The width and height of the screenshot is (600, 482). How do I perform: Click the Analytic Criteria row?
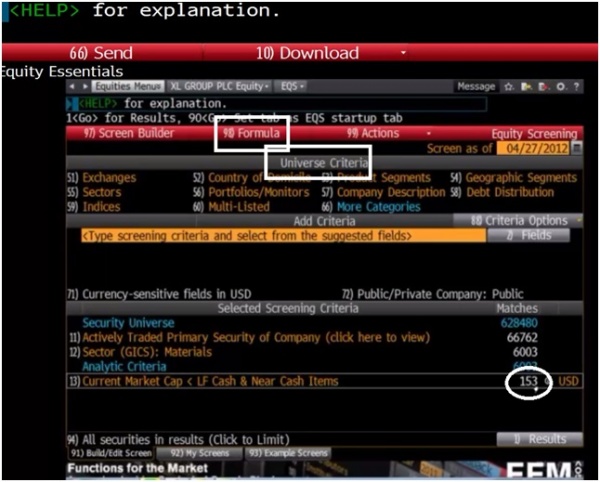pos(124,366)
